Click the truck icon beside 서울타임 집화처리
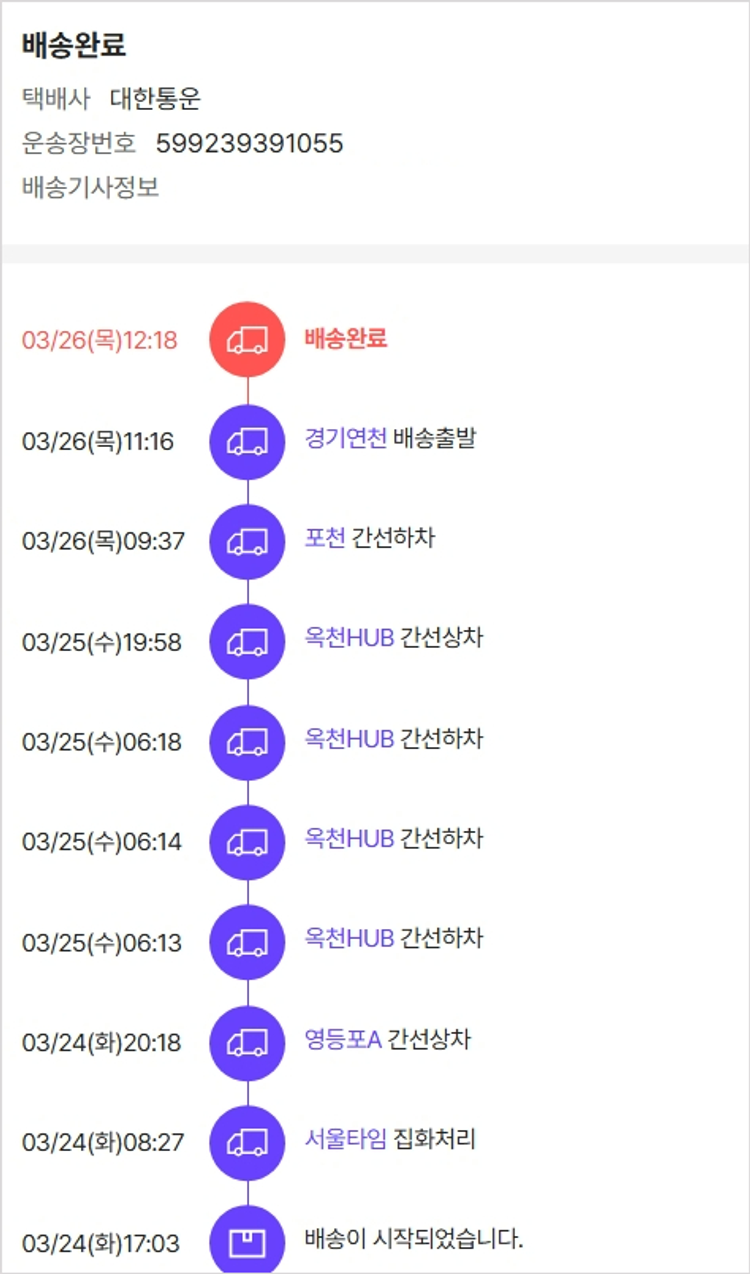750x1274 pixels. [x=247, y=1142]
